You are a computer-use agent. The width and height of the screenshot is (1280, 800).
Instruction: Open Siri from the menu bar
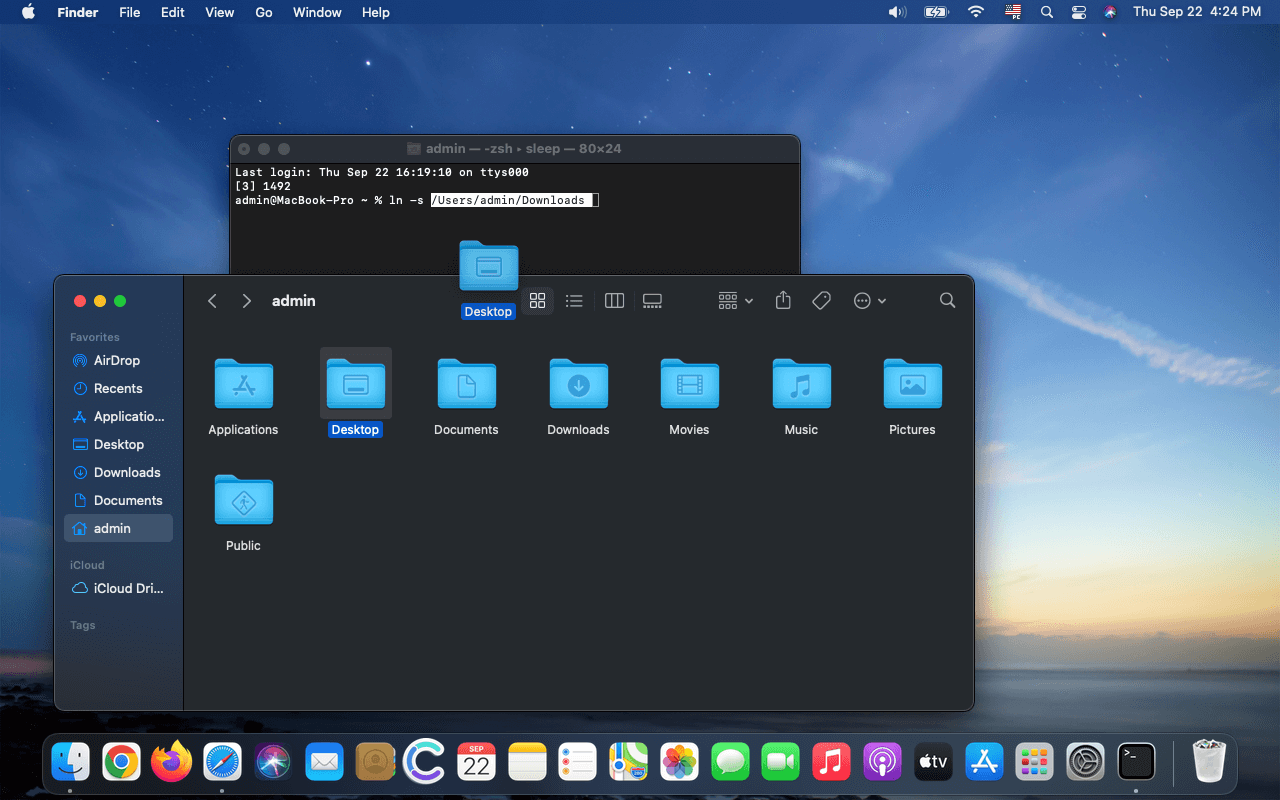click(x=1110, y=12)
